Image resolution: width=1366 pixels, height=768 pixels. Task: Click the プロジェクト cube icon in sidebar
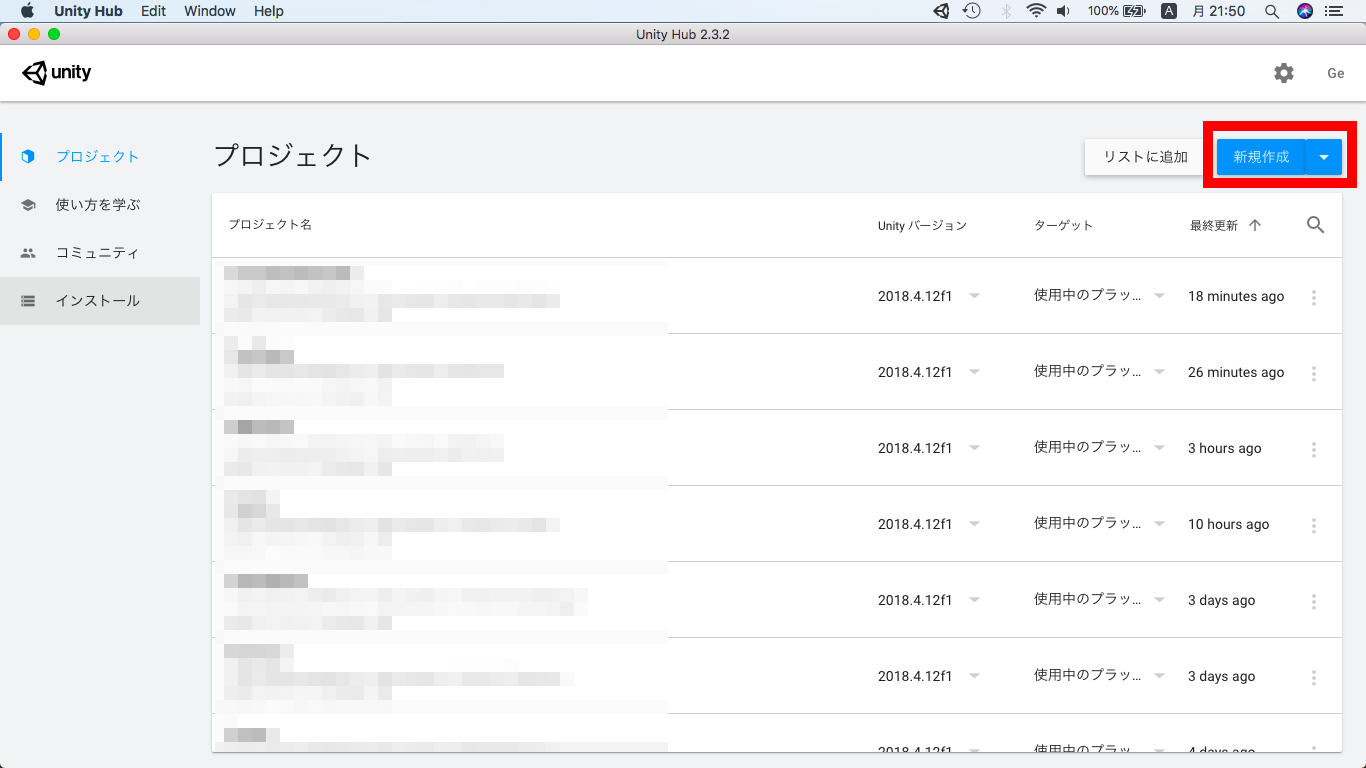[x=28, y=157]
